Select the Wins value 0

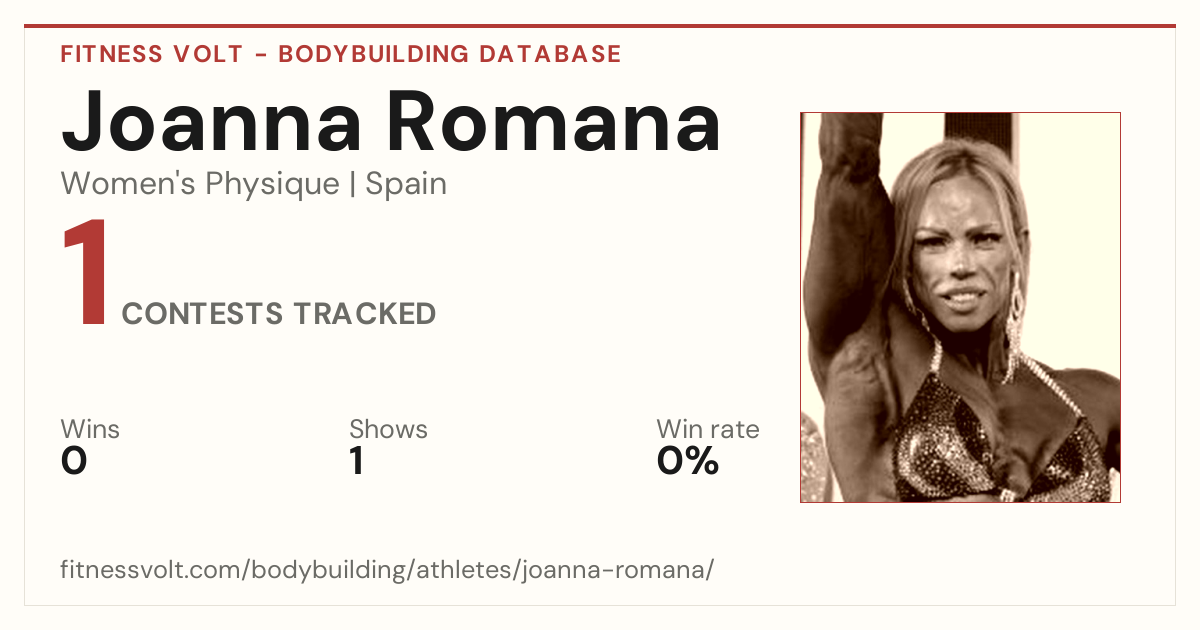click(74, 461)
